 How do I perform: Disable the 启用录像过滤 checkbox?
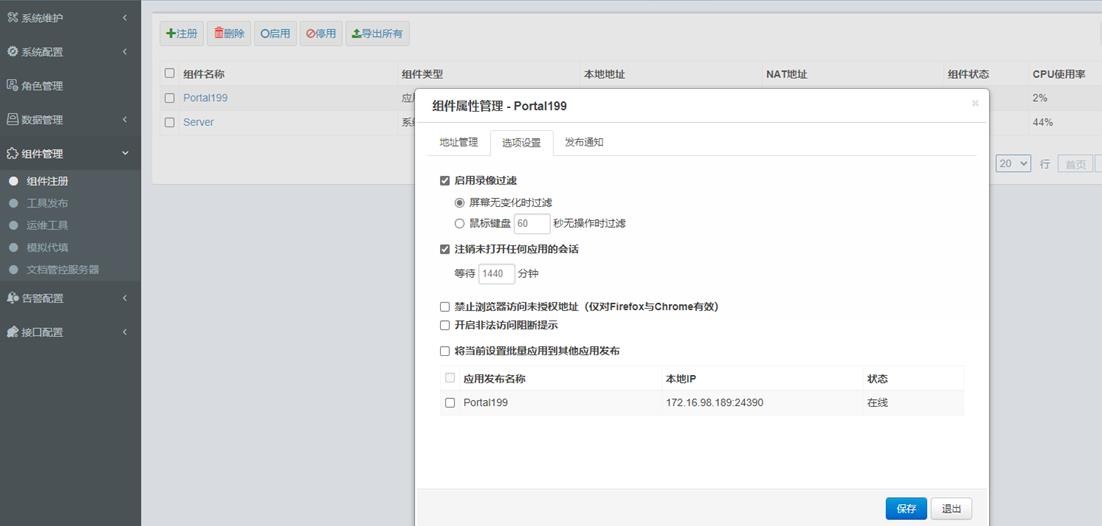(x=445, y=181)
